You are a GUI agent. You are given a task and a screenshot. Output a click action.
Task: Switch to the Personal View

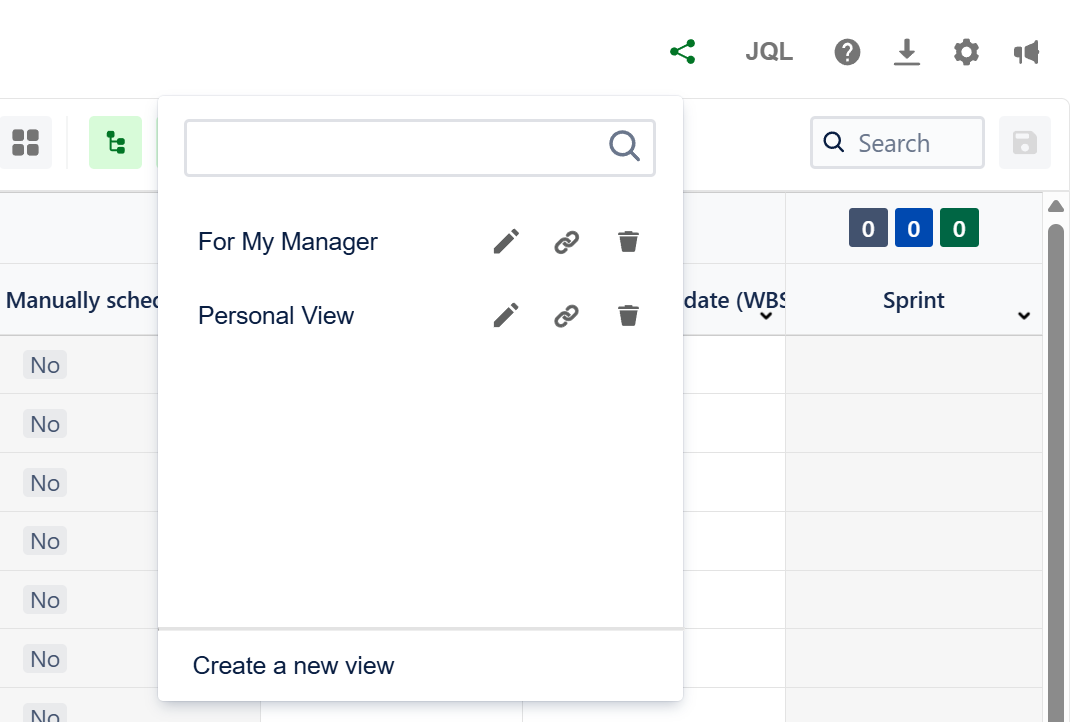coord(276,315)
